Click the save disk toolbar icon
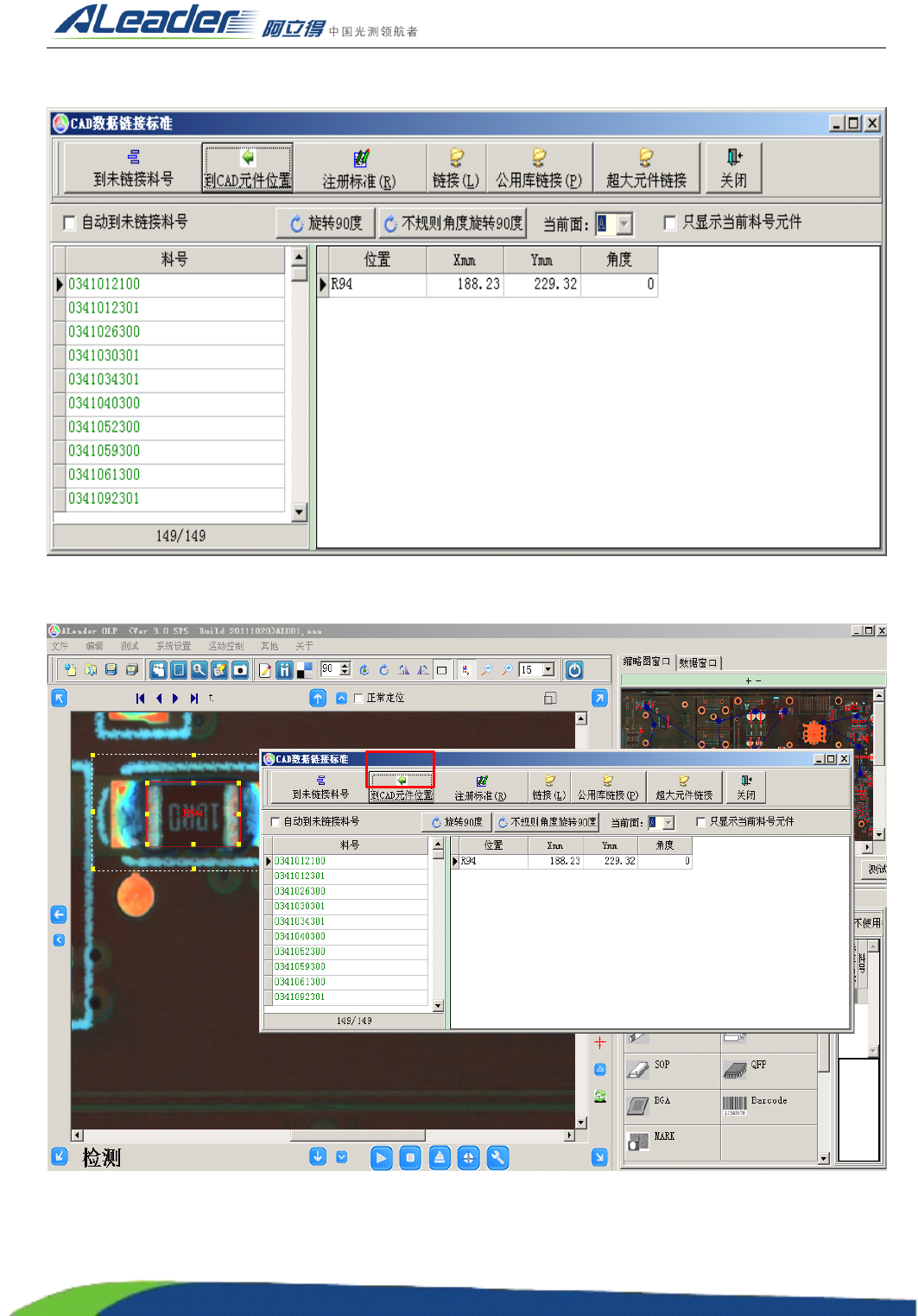This screenshot has width=918, height=1316. pyautogui.click(x=111, y=670)
